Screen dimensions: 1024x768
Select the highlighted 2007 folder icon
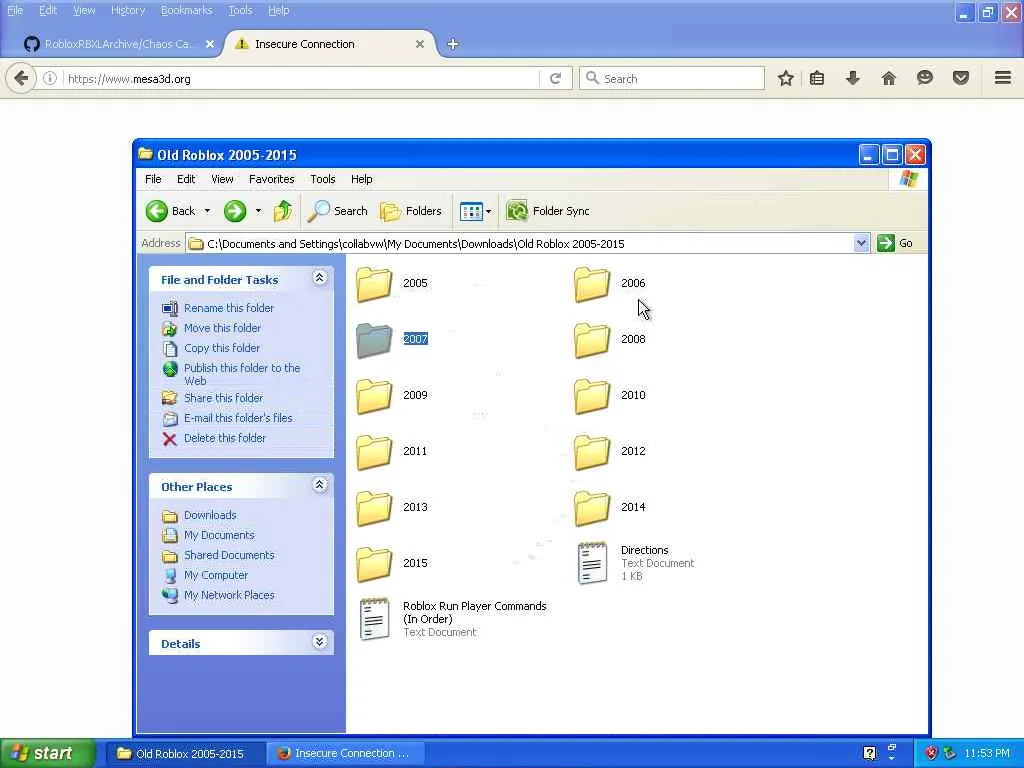[x=374, y=340]
